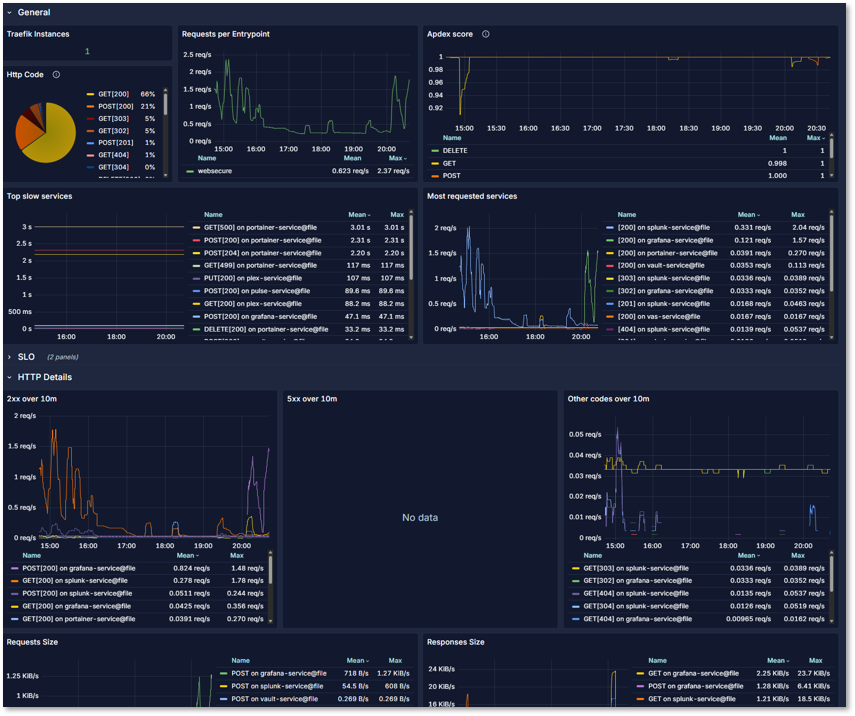
Task: Open color picker for websecure series swatch
Action: [x=188, y=170]
